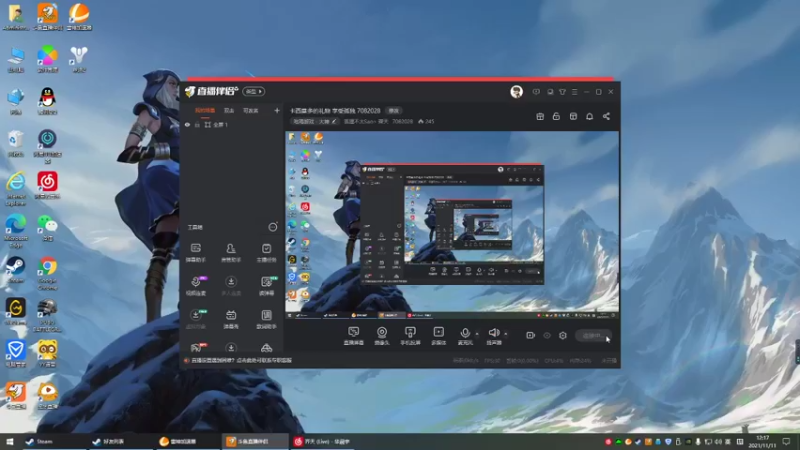The image size is (800, 450).
Task: Select the full-screen 1 source row
Action: click(x=232, y=124)
